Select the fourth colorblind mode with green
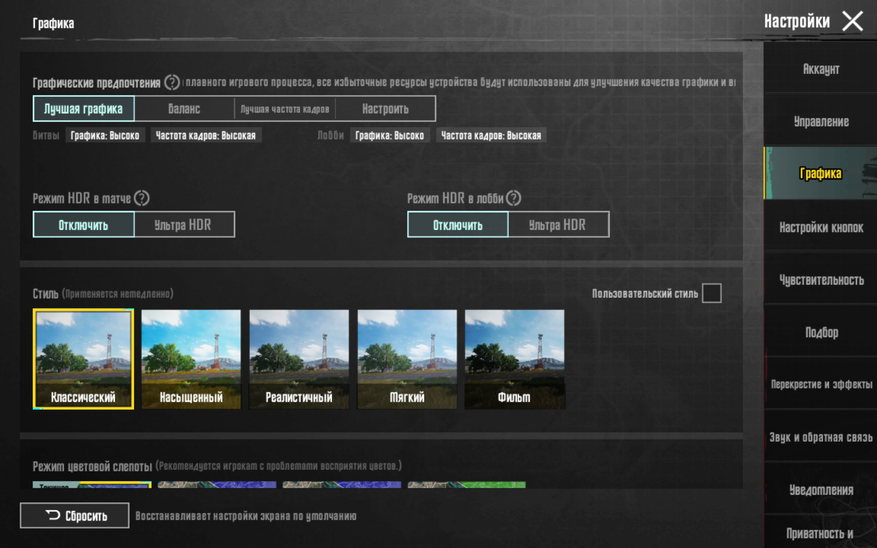 pos(466,485)
